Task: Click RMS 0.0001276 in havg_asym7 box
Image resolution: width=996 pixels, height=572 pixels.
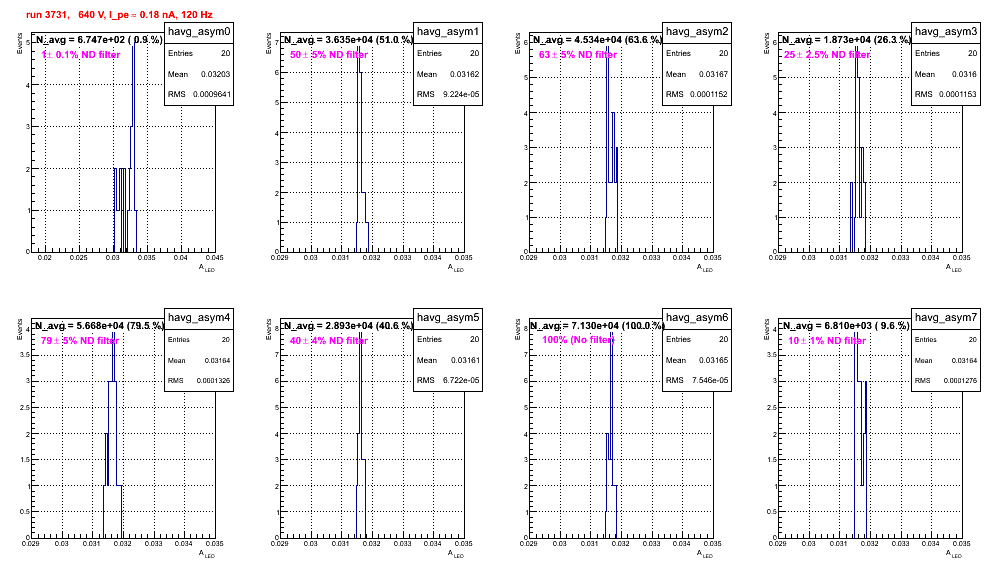Action: coord(946,381)
